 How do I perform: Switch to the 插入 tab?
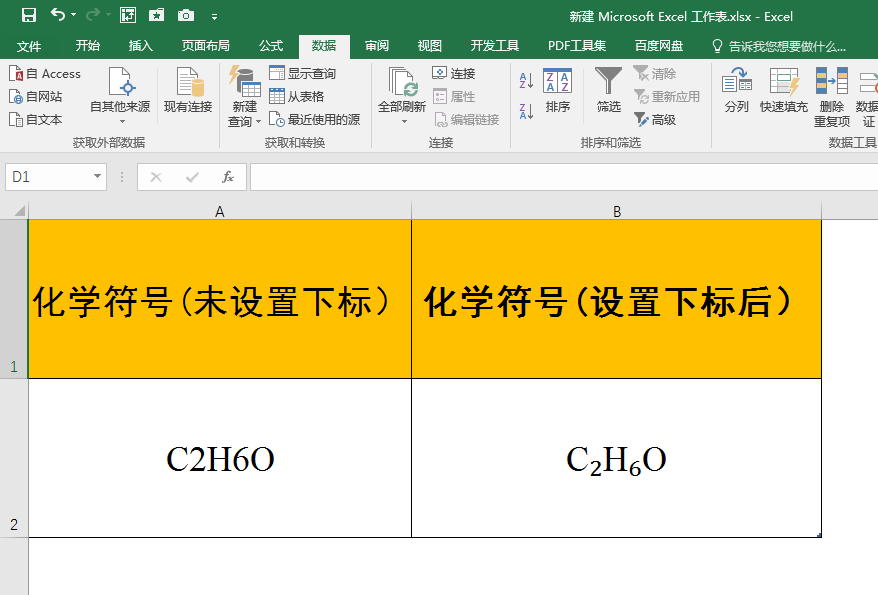pos(141,46)
